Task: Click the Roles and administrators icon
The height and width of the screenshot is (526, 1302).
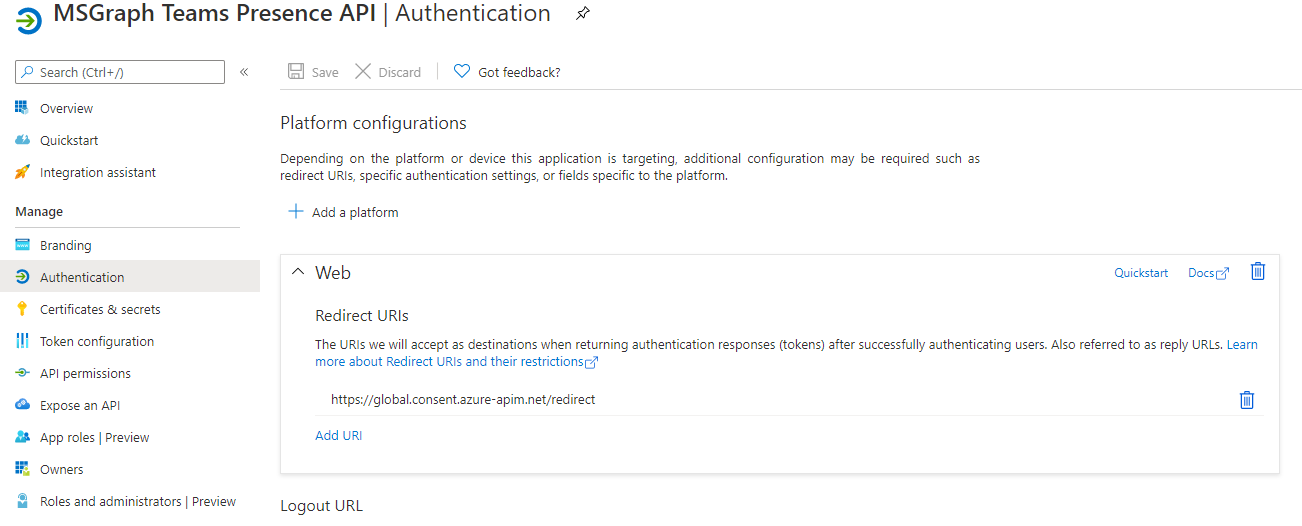Action: (22, 501)
